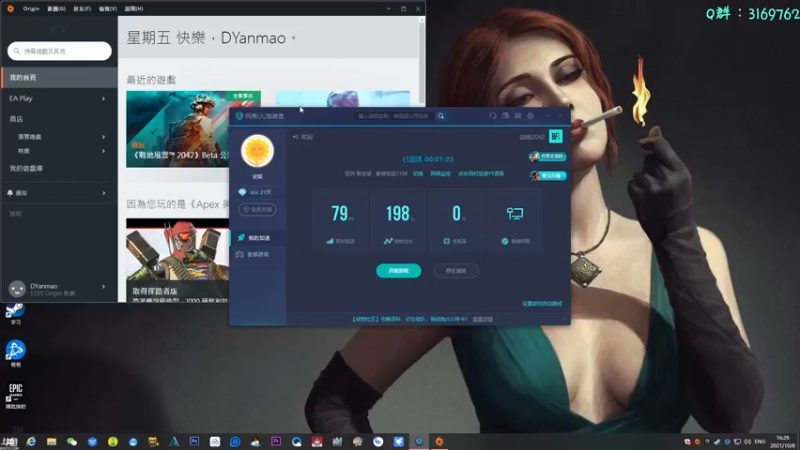This screenshot has width=800, height=450.
Task: Click 查看详情 link in bottom banner
Action: (483, 319)
